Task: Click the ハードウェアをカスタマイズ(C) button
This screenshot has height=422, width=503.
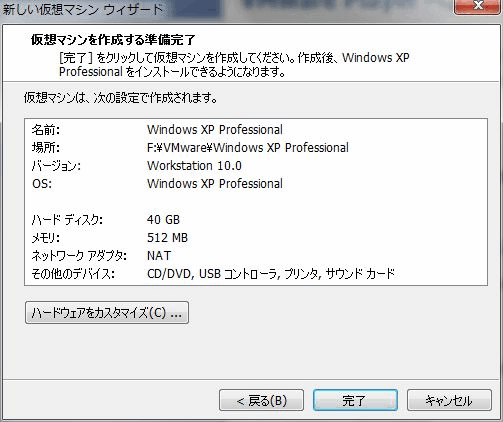Action: tap(107, 313)
